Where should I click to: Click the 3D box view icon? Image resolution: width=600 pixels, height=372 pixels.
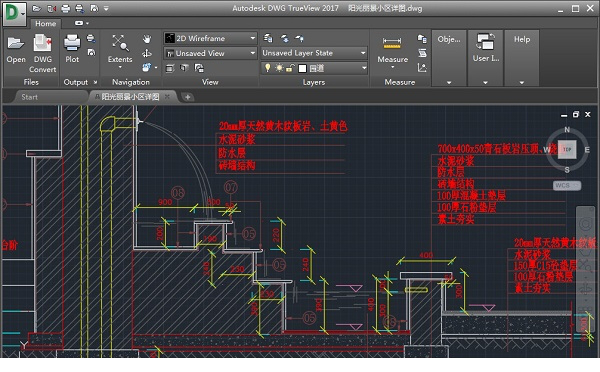pos(184,68)
